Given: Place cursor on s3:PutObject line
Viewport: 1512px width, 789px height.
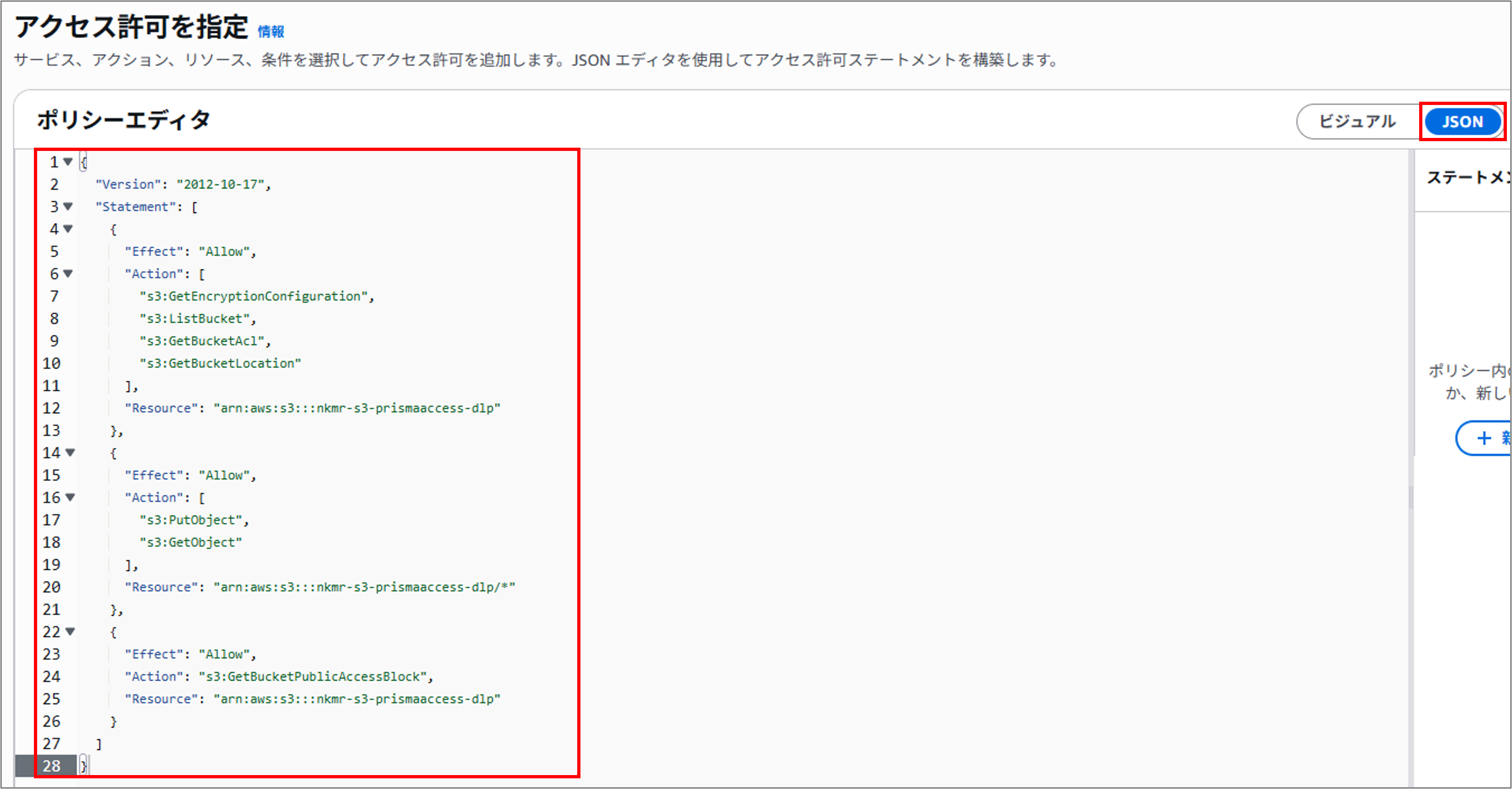Looking at the screenshot, I should [191, 520].
